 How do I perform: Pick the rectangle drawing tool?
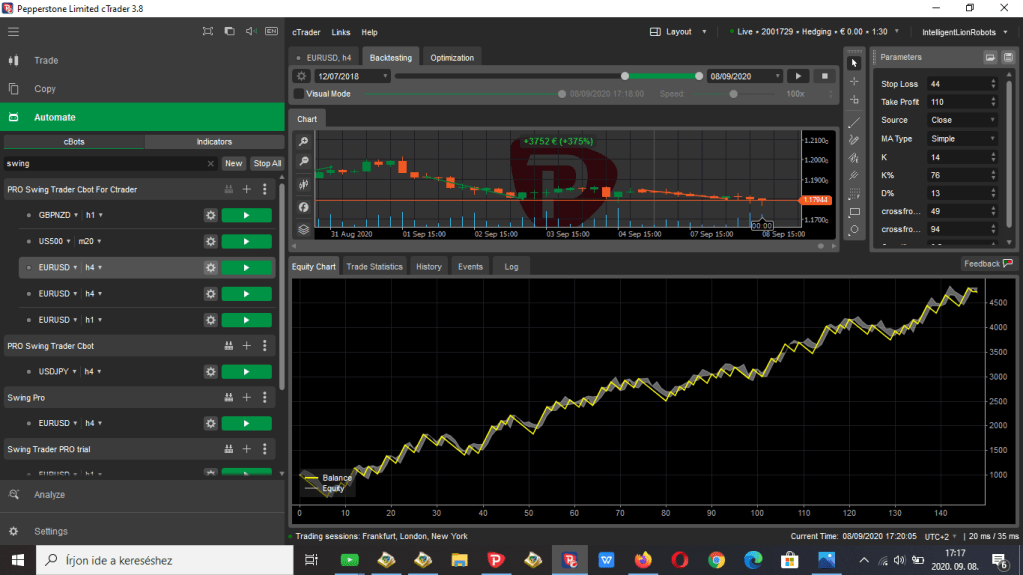tap(853, 212)
